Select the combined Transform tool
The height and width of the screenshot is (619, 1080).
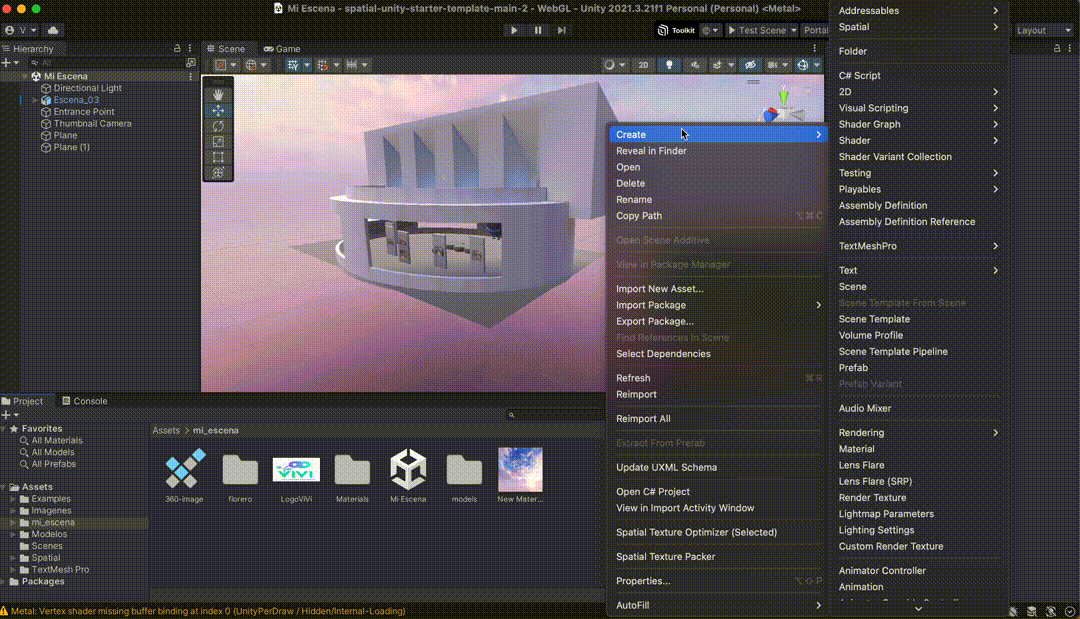218,173
